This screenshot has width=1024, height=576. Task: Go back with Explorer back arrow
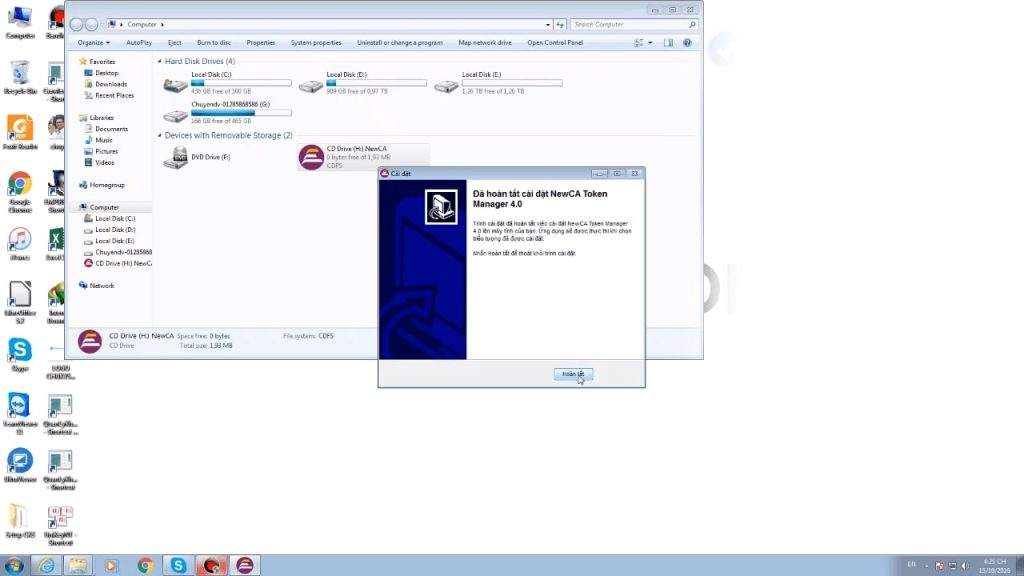click(x=76, y=24)
